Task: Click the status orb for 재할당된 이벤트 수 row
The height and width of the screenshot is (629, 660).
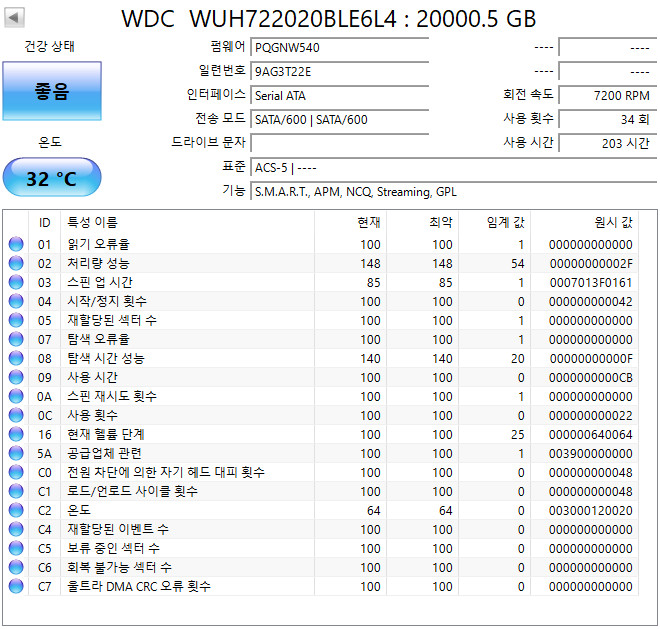Action: (x=16, y=529)
